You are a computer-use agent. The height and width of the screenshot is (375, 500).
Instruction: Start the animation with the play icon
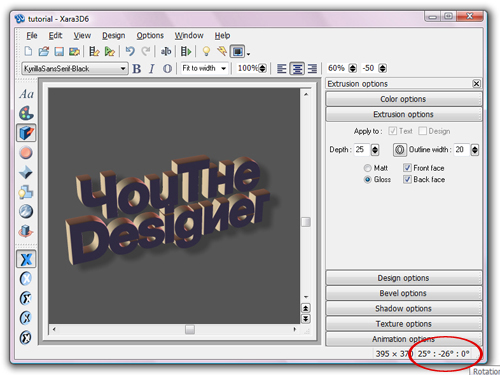tap(186, 51)
